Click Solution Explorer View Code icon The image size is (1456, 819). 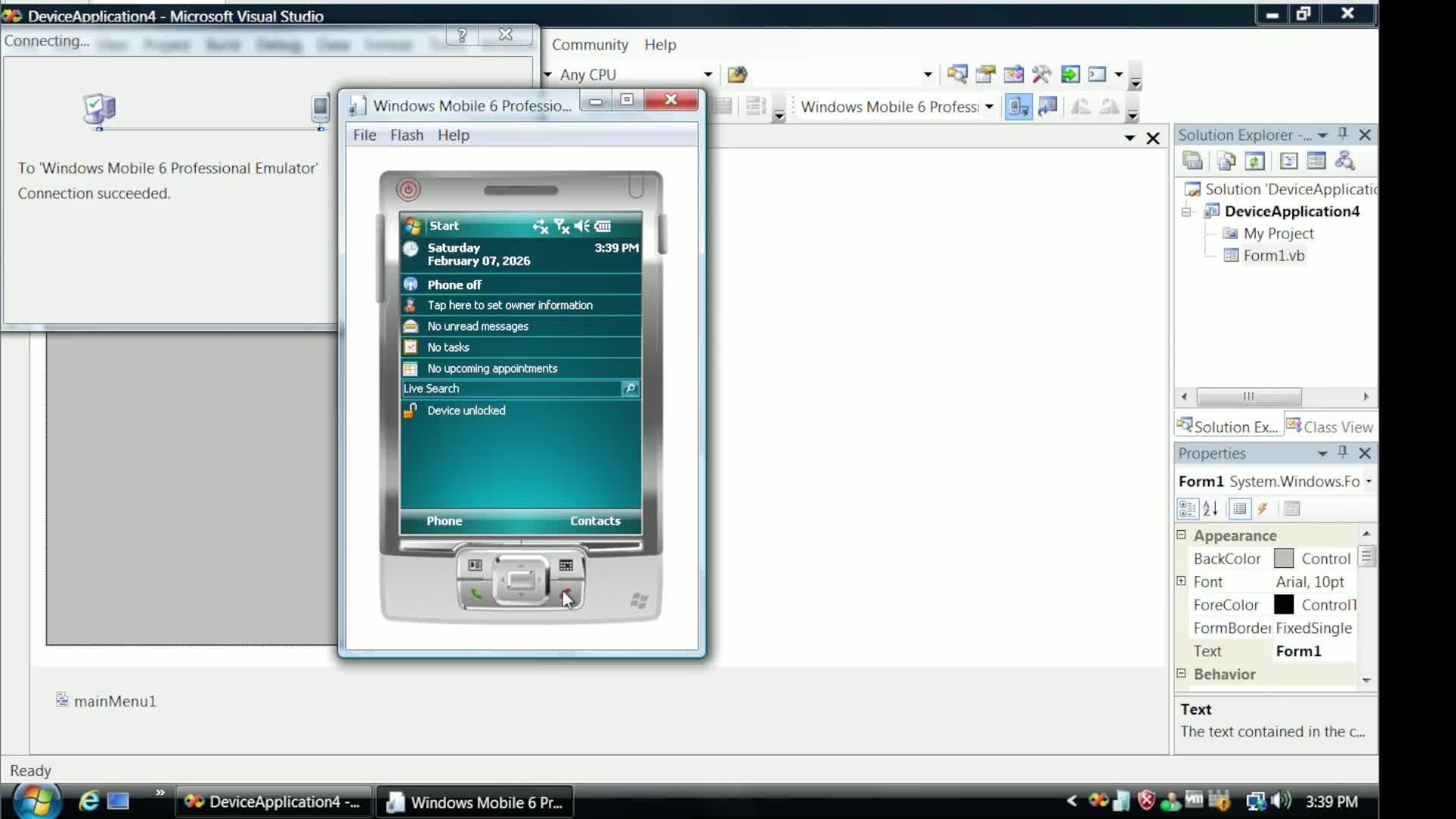1288,162
